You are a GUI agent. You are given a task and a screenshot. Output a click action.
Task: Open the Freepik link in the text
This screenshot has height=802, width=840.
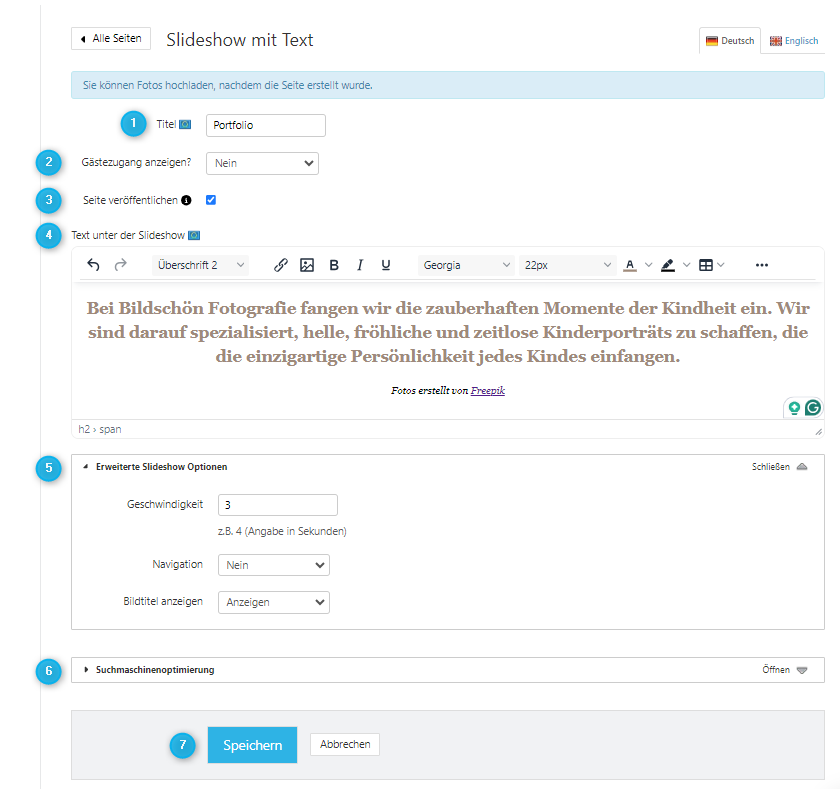pos(488,391)
